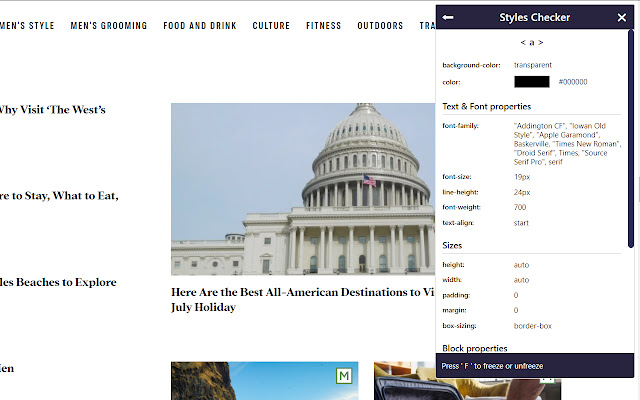
Task: Go to the Culture section
Action: 271,26
